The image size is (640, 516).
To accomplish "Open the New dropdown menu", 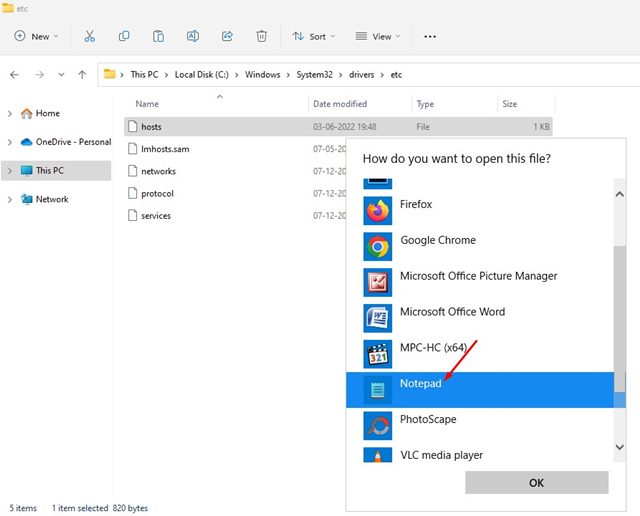I will tap(37, 36).
